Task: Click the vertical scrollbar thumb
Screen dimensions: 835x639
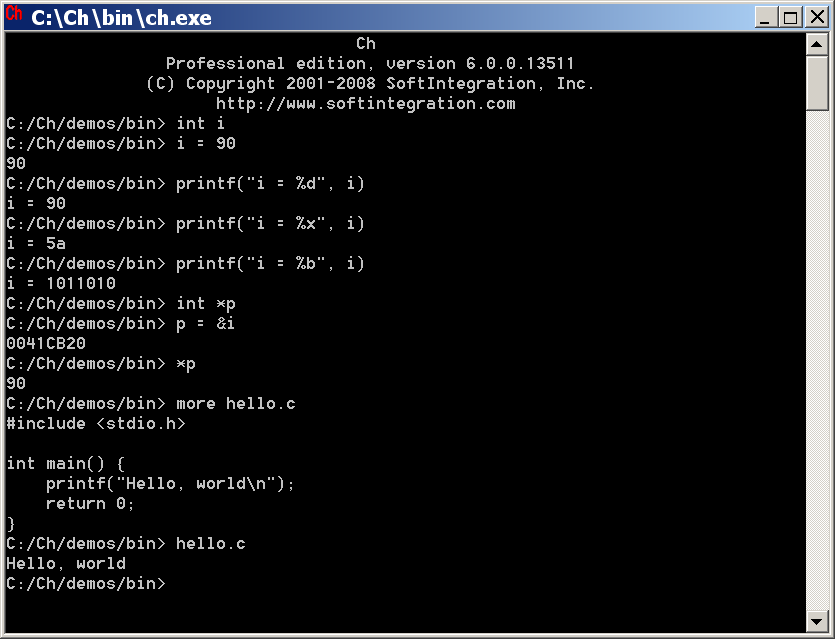Action: click(x=817, y=83)
